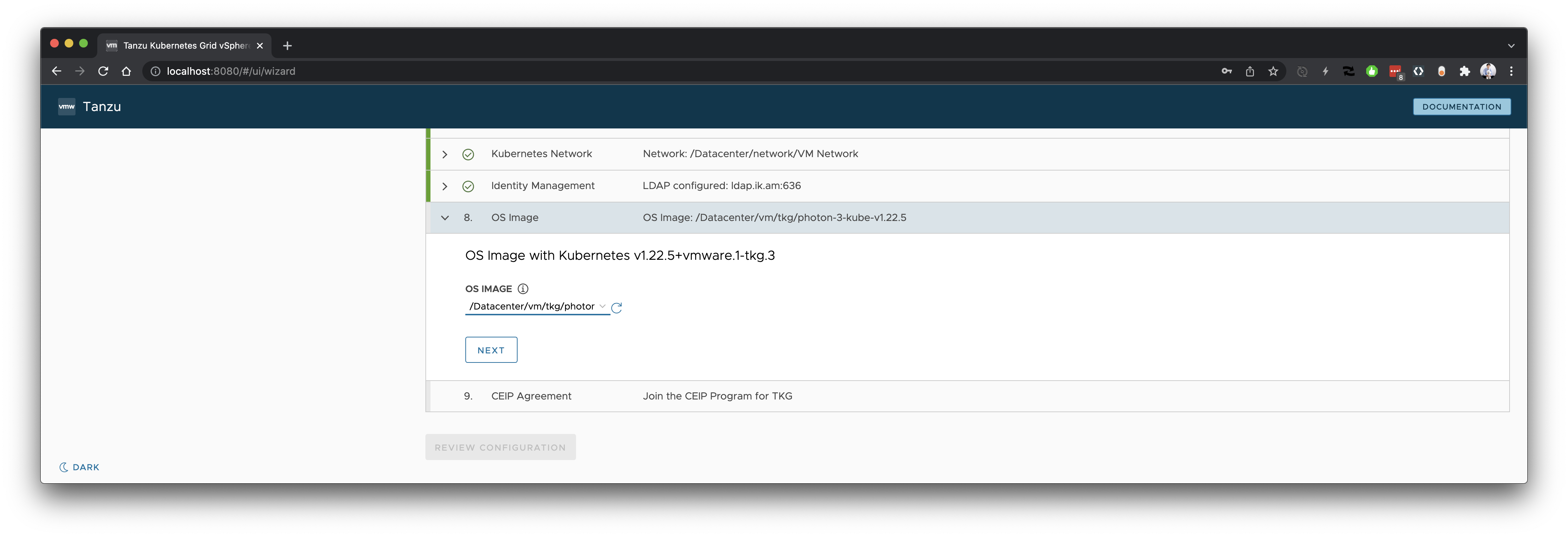Expand the Identity Management step
This screenshot has width=1568, height=537.
(445, 186)
